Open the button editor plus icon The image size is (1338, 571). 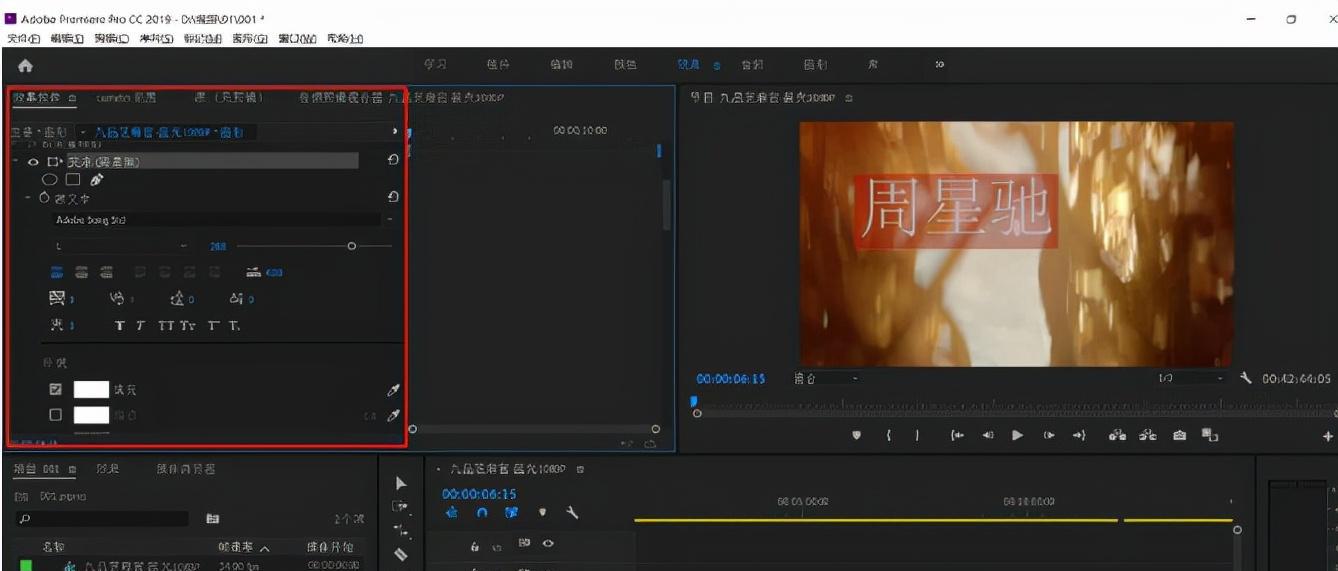point(1328,436)
